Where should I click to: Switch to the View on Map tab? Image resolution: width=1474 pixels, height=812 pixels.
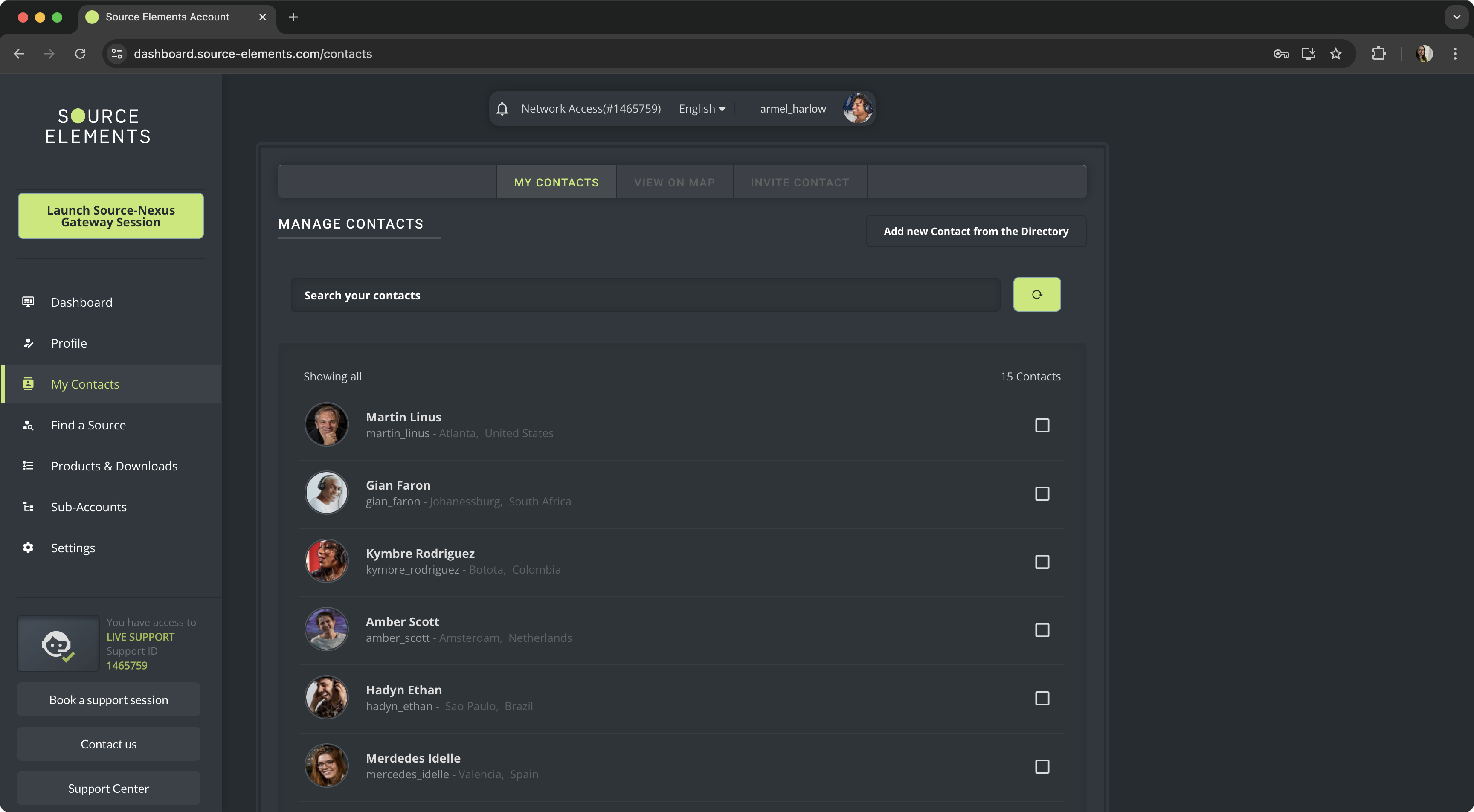tap(674, 183)
